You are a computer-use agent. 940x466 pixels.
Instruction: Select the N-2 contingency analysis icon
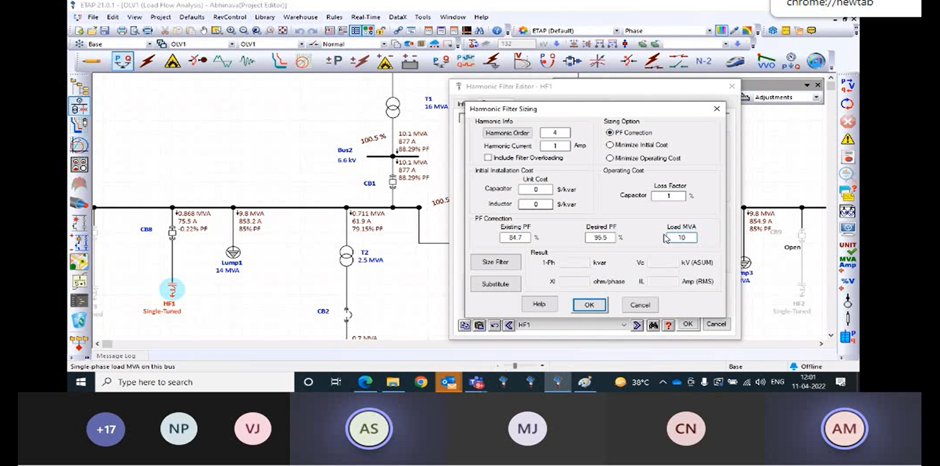(704, 61)
